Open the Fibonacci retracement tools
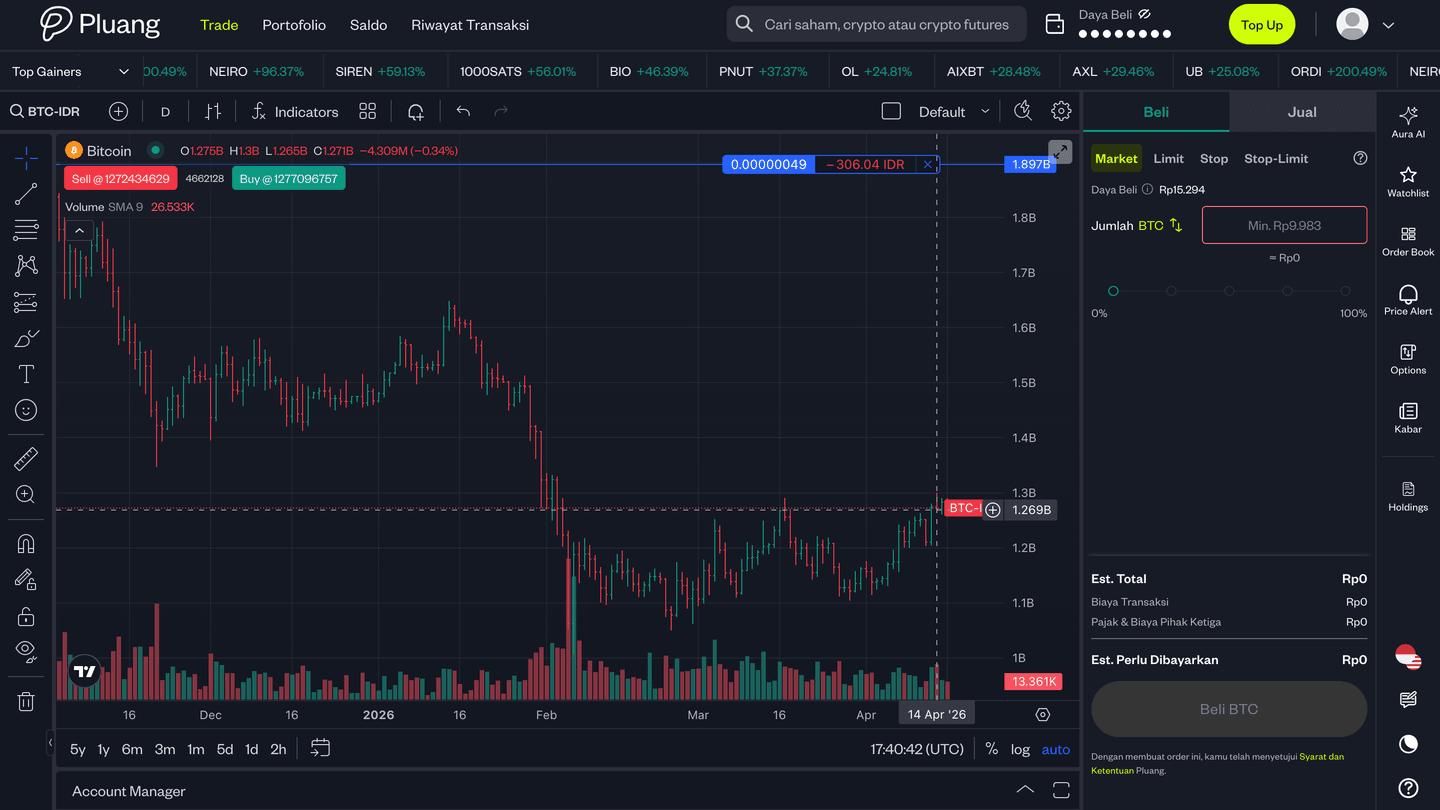Screen dimensions: 1440x810 [x=26, y=230]
